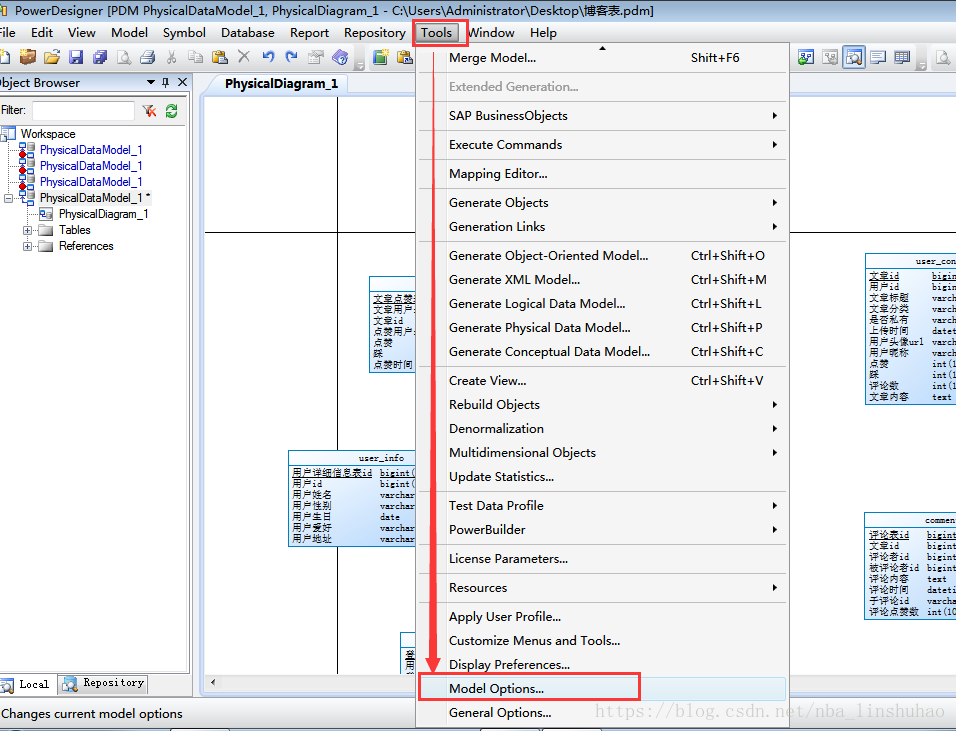This screenshot has height=731, width=956.
Task: Click the Copy toolbar icon
Action: [196, 57]
